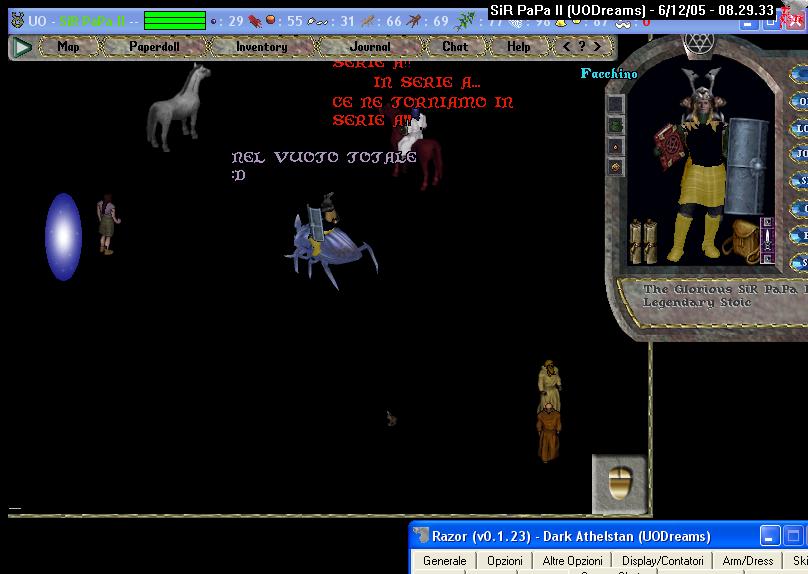Click the topmost empty slot on paperdoll left
This screenshot has width=808, height=574.
pyautogui.click(x=615, y=105)
